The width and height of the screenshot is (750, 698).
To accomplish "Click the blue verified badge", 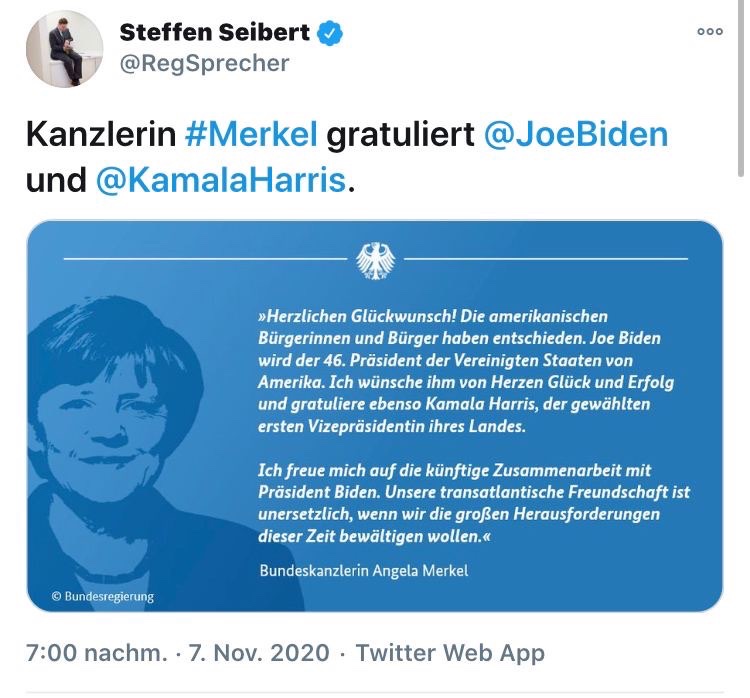I will [331, 33].
